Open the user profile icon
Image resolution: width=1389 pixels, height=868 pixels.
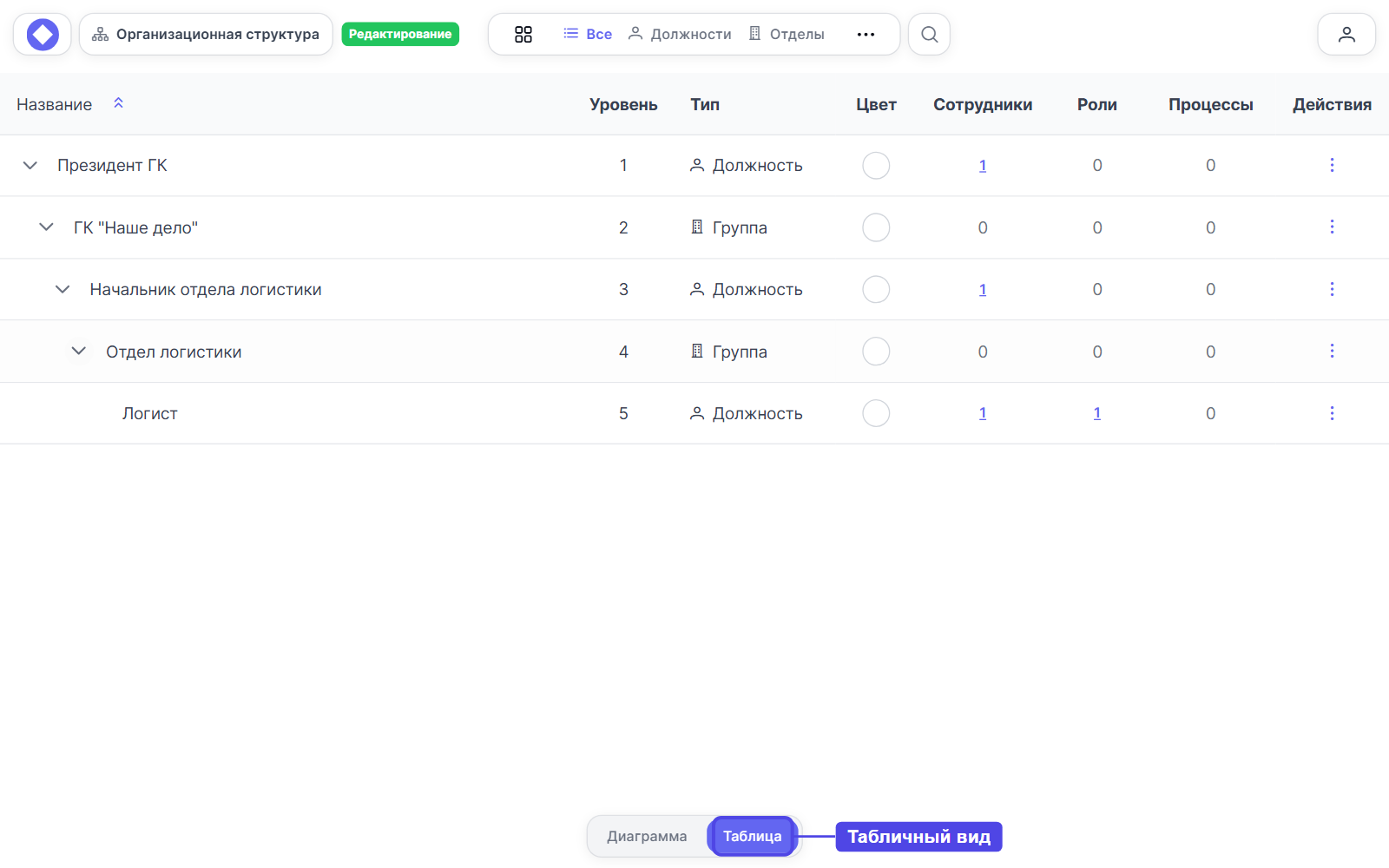tap(1346, 35)
